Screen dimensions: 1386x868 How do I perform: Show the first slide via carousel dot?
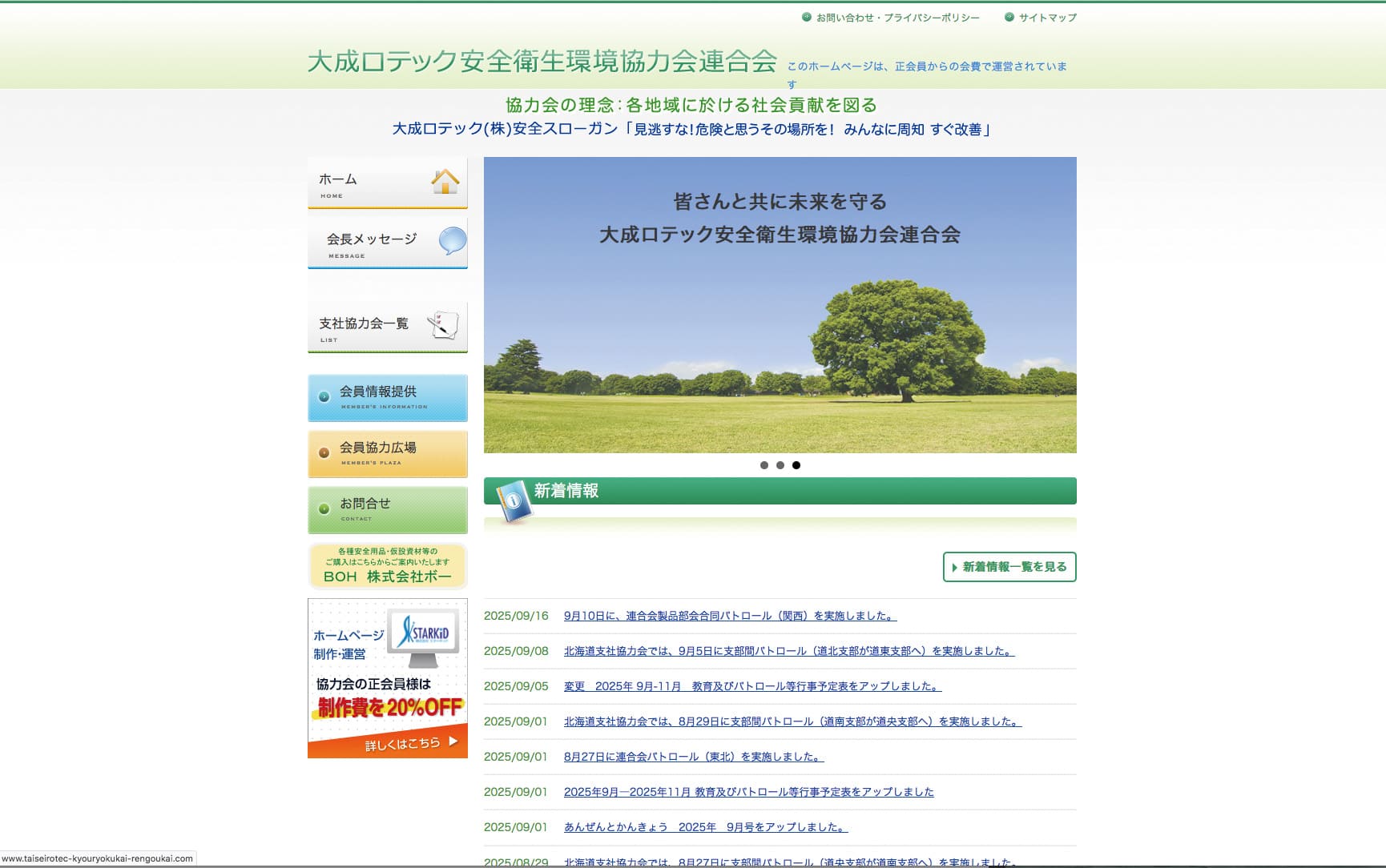(764, 465)
